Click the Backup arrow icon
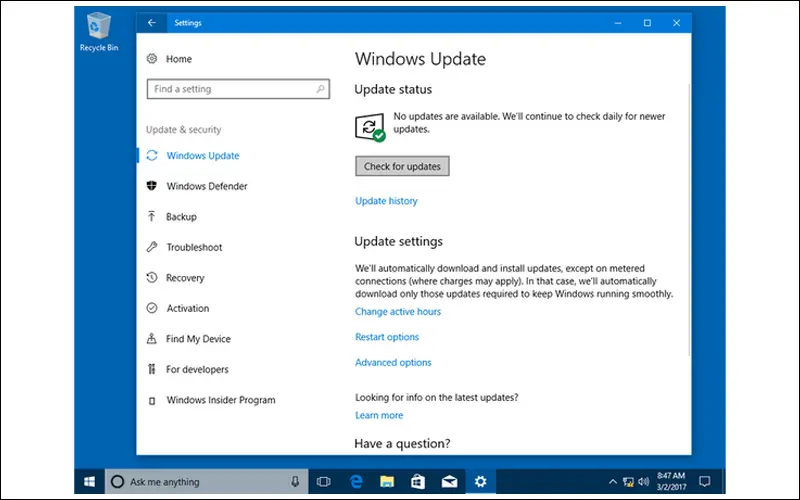The image size is (800, 500). click(152, 216)
